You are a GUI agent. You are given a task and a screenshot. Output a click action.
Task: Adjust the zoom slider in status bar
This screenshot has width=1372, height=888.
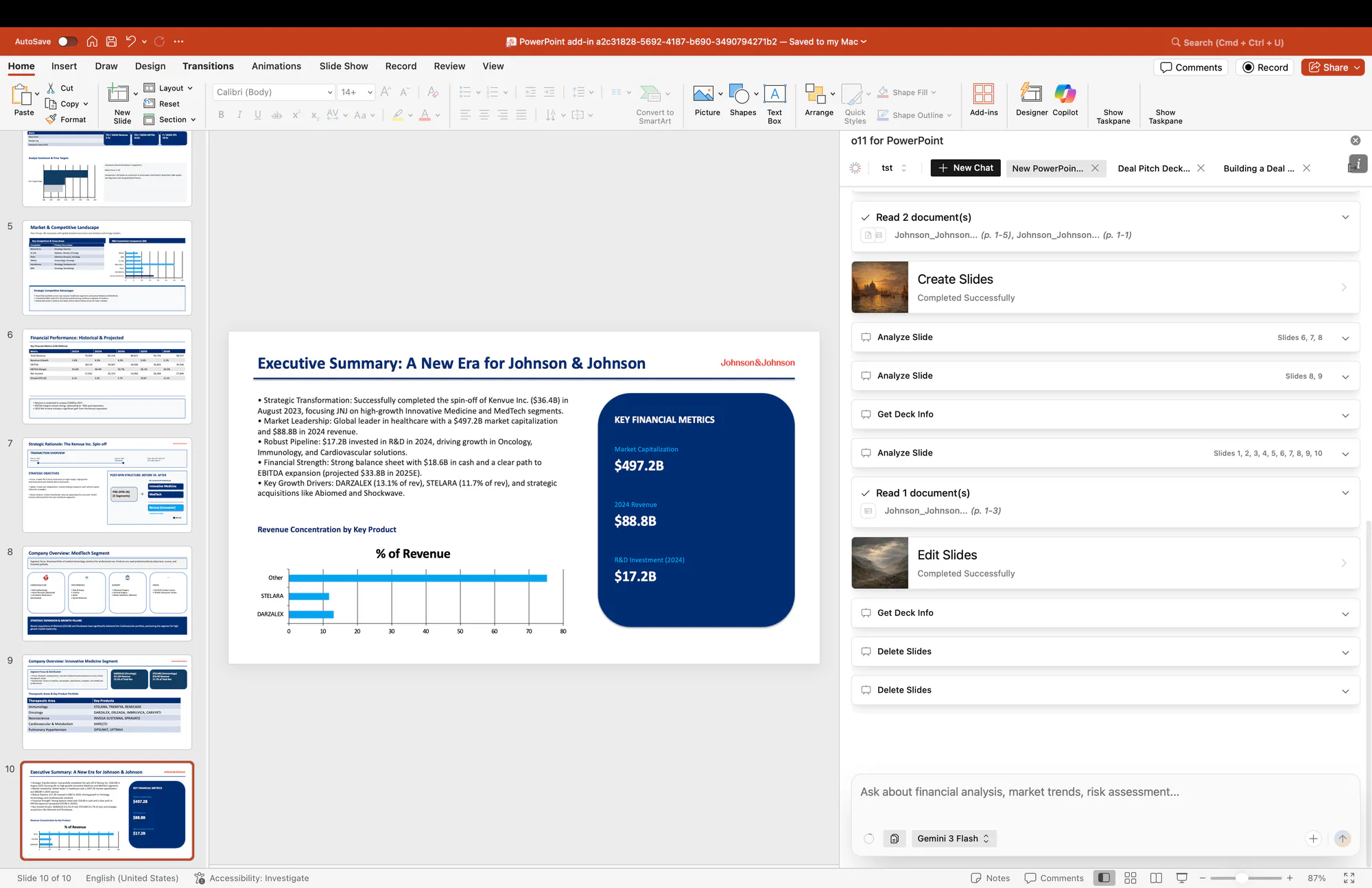1241,878
